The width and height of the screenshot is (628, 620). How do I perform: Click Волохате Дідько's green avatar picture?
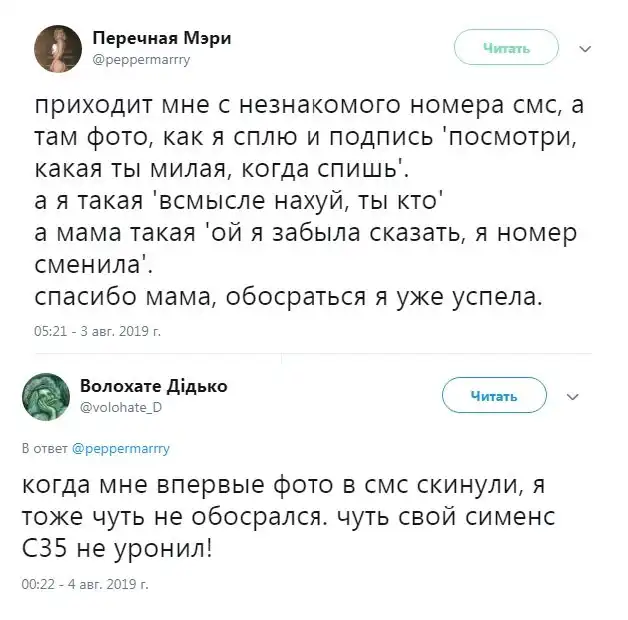pyautogui.click(x=46, y=396)
